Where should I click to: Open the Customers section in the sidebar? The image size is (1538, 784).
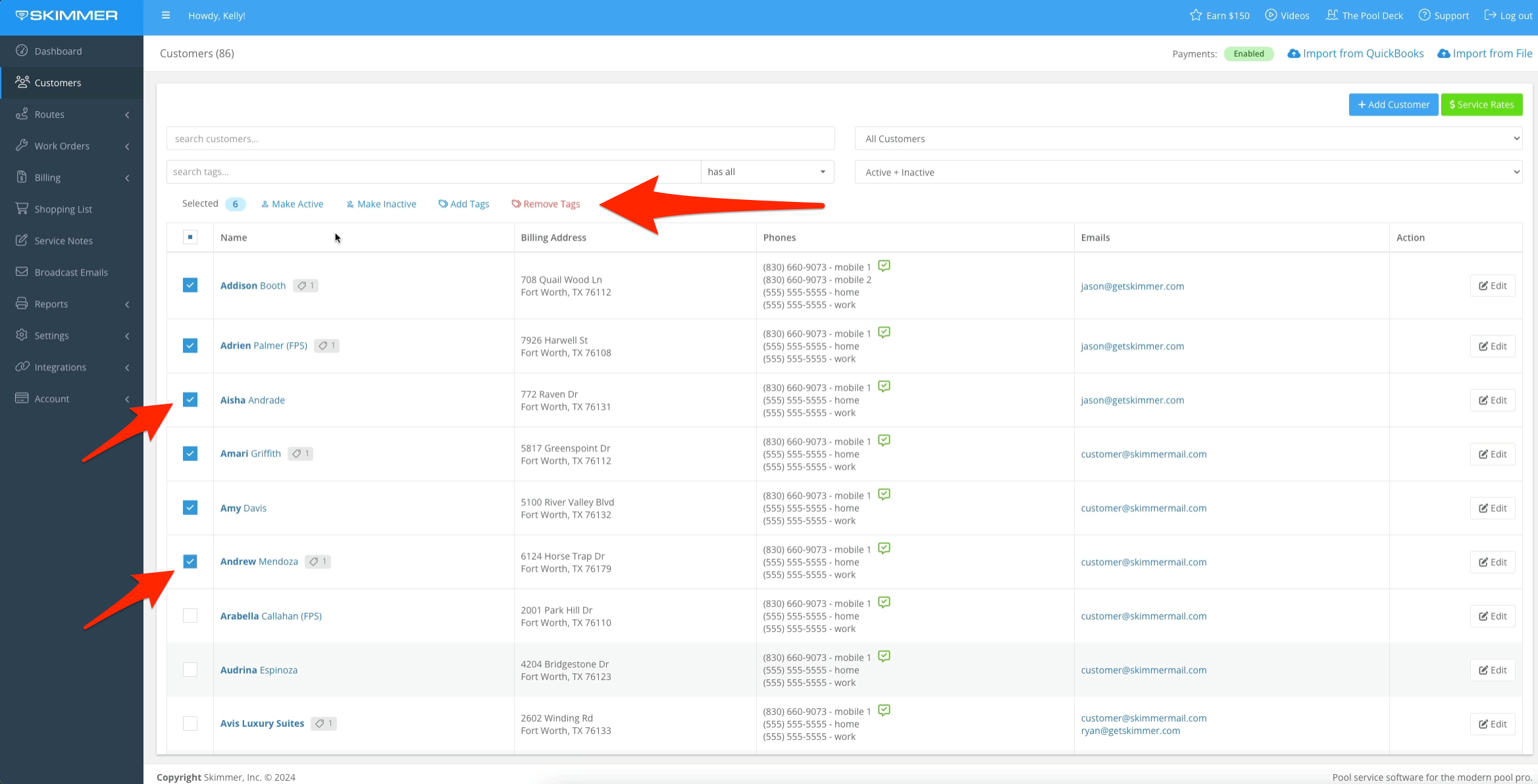(x=57, y=82)
